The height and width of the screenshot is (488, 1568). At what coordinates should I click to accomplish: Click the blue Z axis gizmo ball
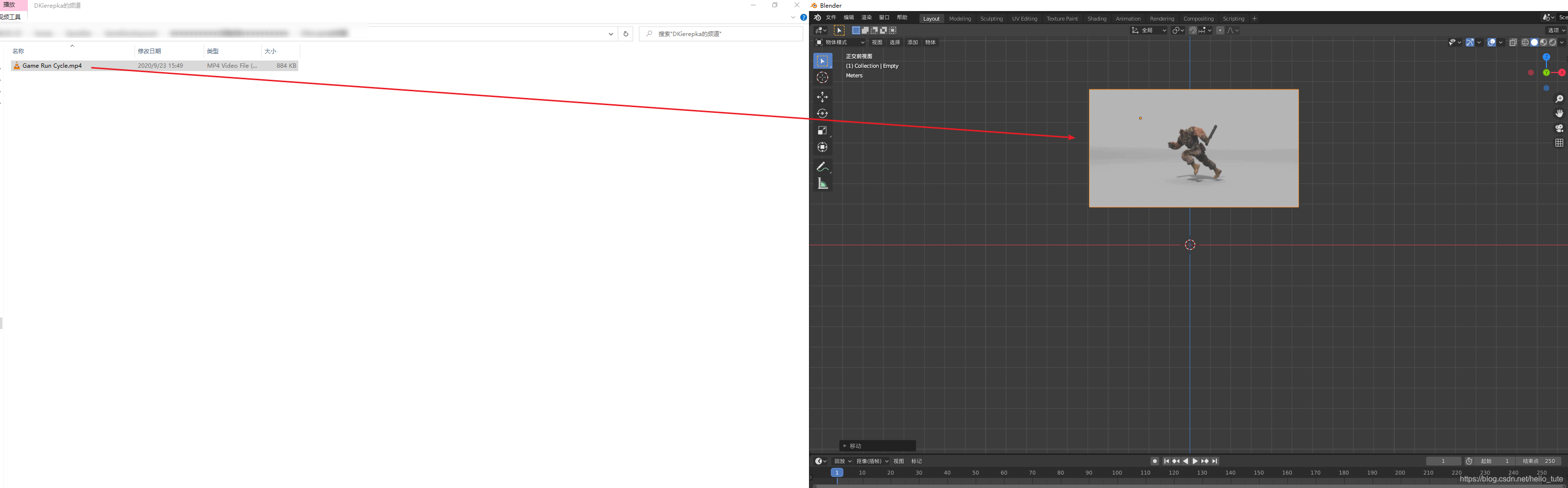point(1546,57)
